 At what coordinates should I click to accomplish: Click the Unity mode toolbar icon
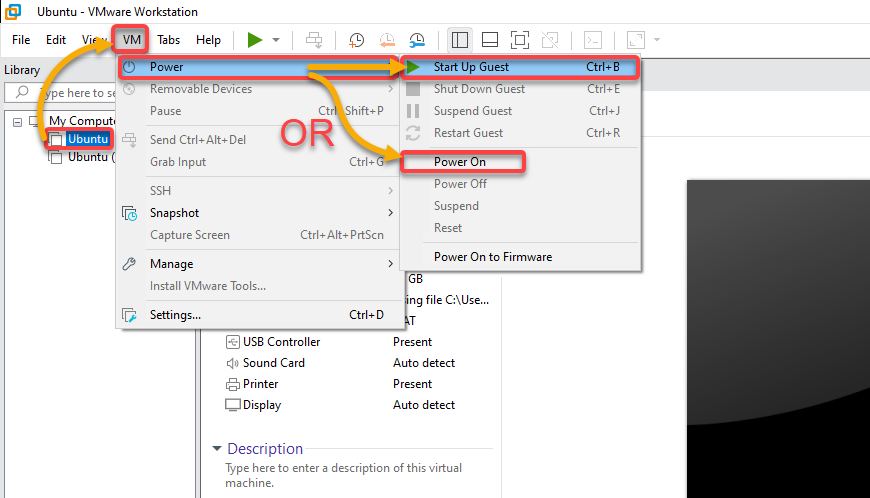tap(550, 40)
